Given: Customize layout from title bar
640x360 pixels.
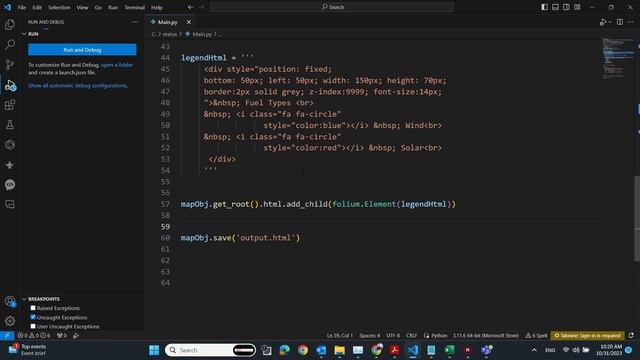Looking at the screenshot, I should pyautogui.click(x=578, y=7).
